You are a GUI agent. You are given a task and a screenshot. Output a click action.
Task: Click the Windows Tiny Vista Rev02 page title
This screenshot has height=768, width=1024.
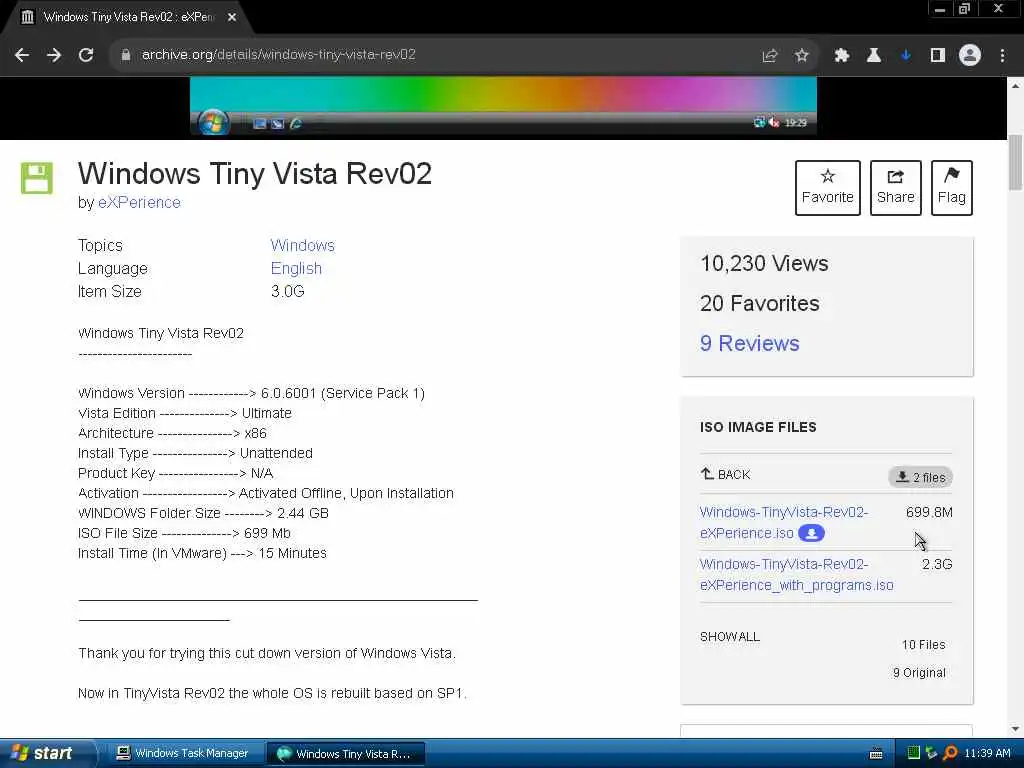[x=255, y=174]
